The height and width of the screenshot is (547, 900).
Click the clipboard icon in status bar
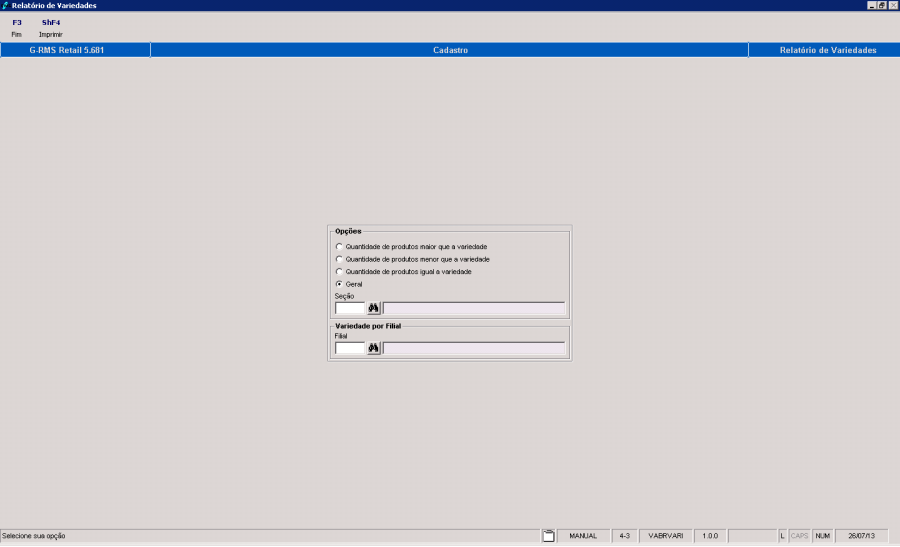[549, 536]
